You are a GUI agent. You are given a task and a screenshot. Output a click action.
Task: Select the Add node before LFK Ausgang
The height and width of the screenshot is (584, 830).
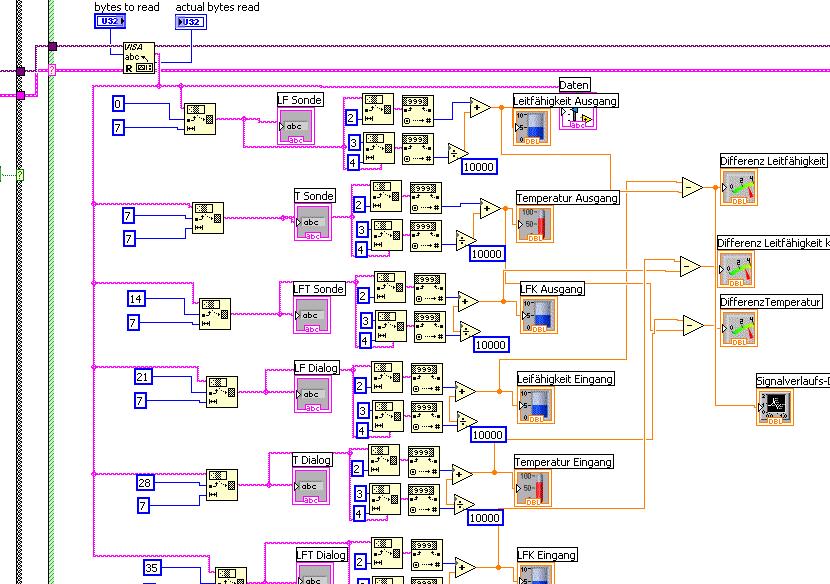467,301
